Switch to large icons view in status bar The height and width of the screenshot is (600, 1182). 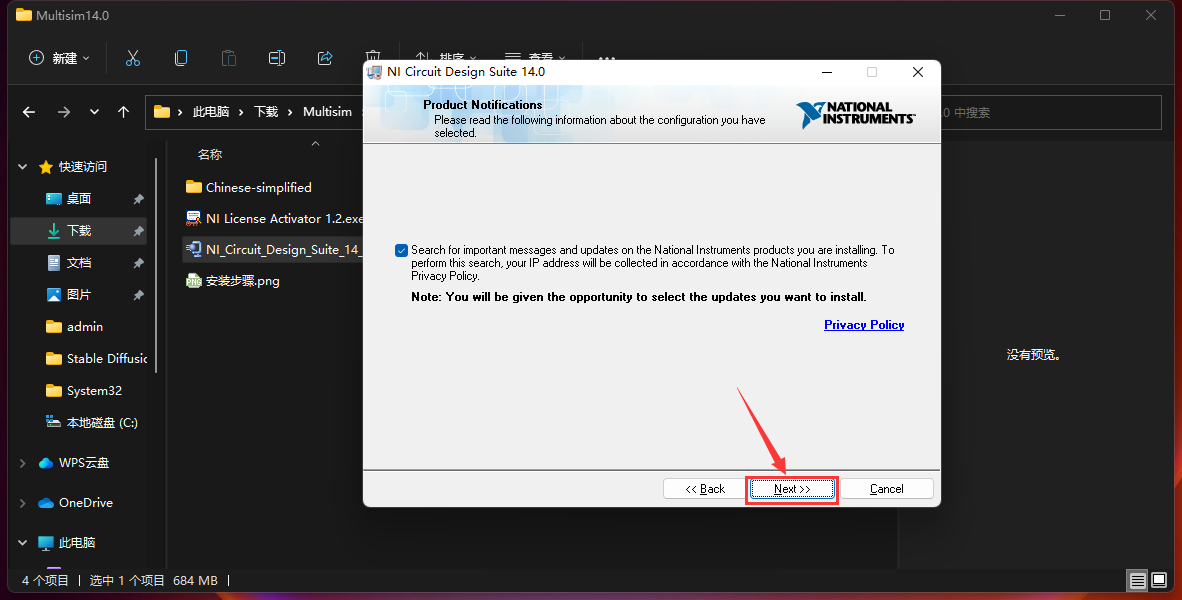coord(1159,580)
